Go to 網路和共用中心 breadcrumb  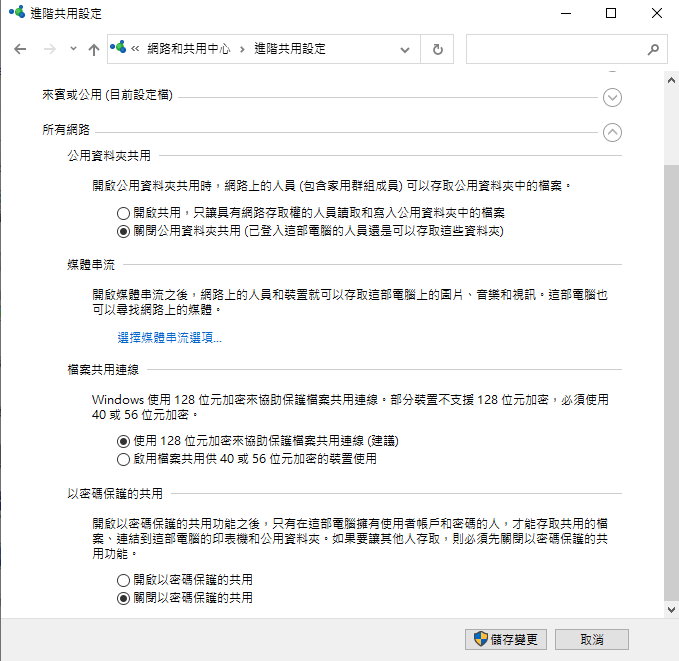tap(188, 49)
